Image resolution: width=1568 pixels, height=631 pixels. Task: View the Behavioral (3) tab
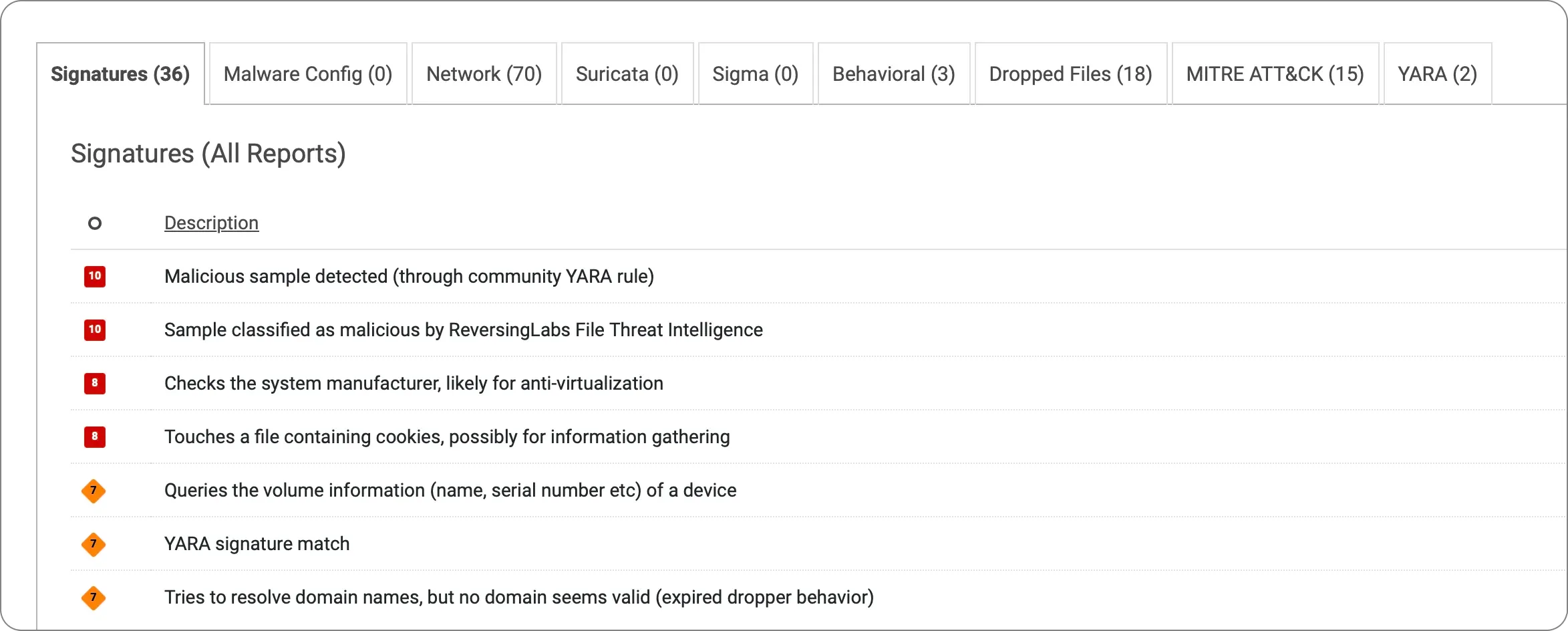click(893, 74)
